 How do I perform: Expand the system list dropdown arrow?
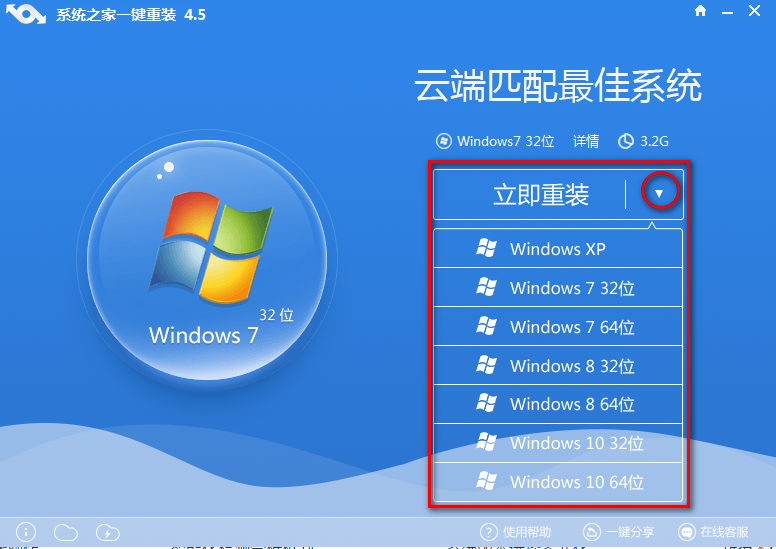pos(659,192)
